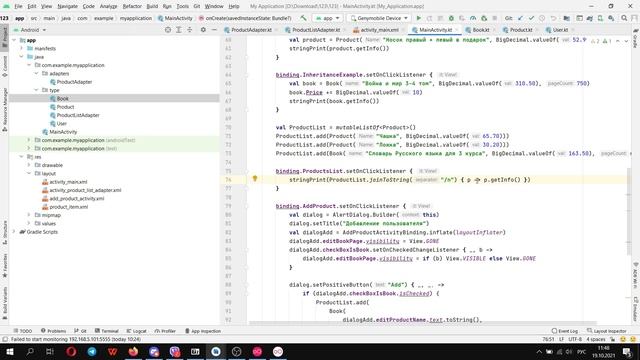Collapse the adapters folder
640x360 pixels.
pos(36,73)
